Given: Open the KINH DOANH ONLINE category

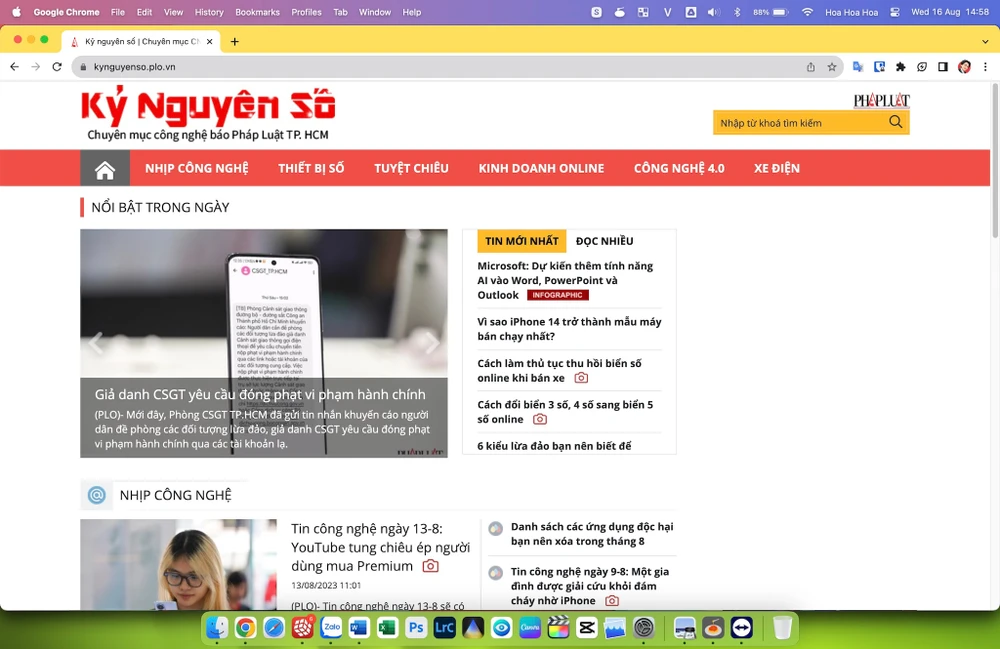Looking at the screenshot, I should 541,168.
